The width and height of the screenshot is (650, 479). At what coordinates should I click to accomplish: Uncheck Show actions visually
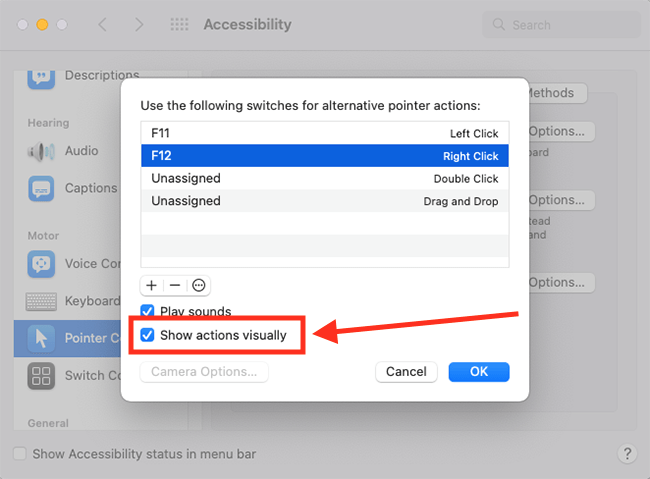point(147,335)
